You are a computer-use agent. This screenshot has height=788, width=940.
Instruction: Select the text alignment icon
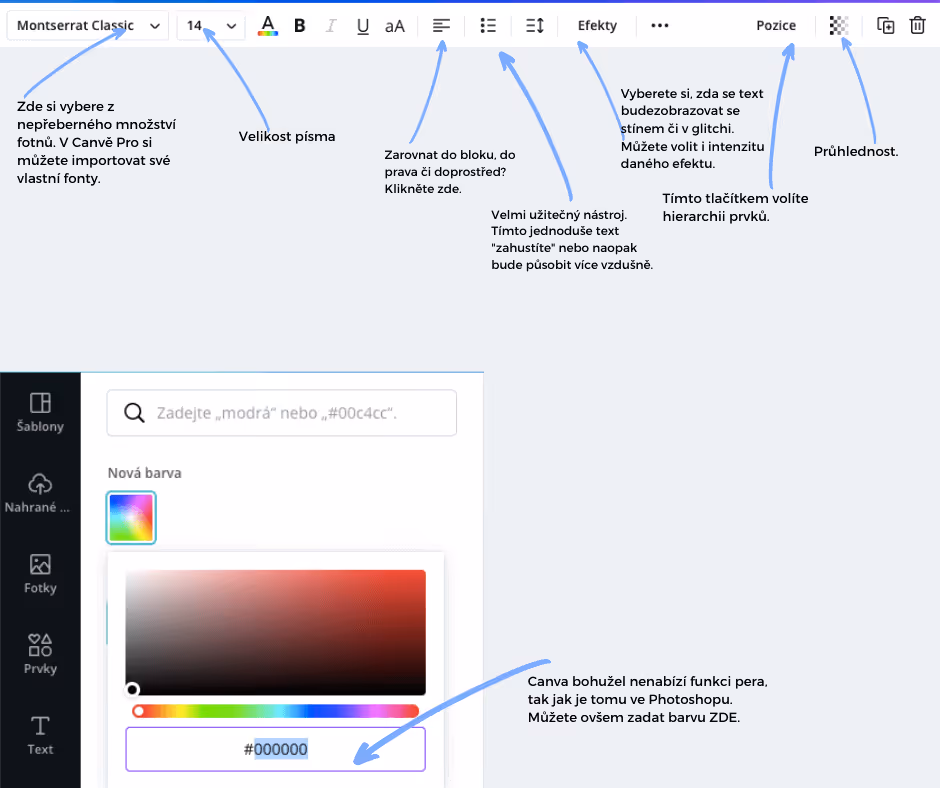[x=440, y=25]
